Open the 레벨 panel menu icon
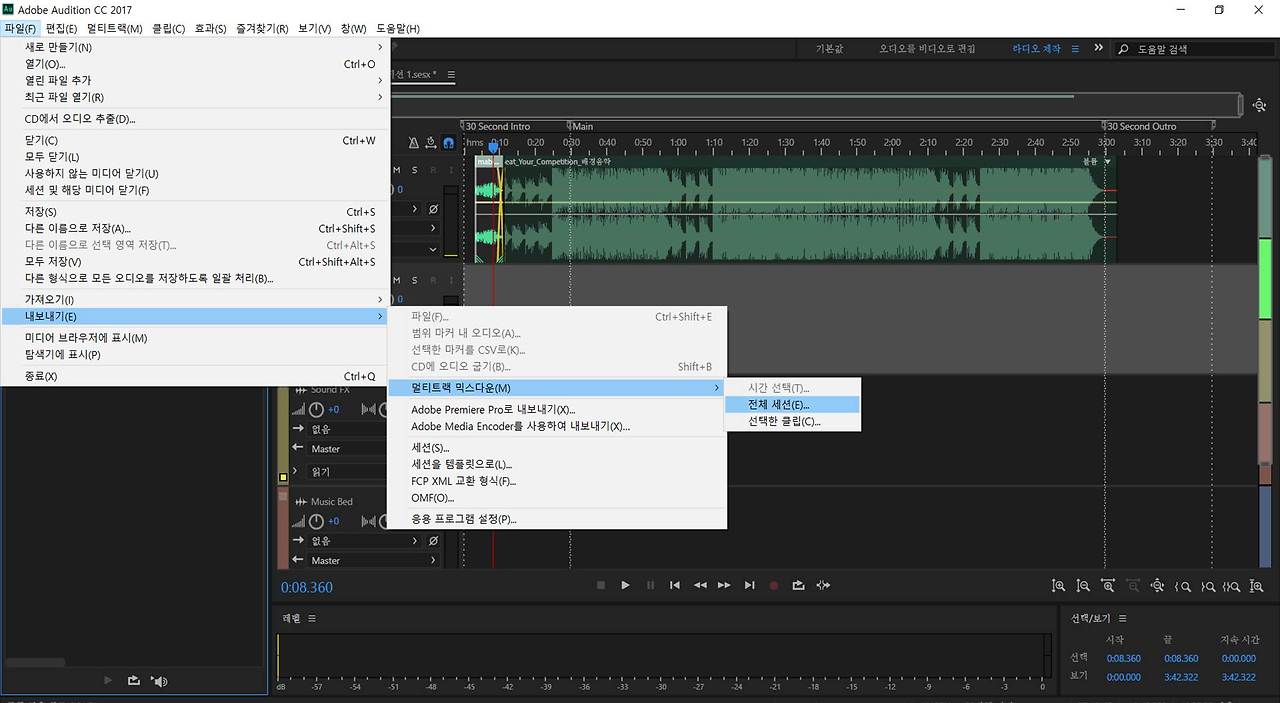Screen dimensions: 1280x703 pos(312,619)
